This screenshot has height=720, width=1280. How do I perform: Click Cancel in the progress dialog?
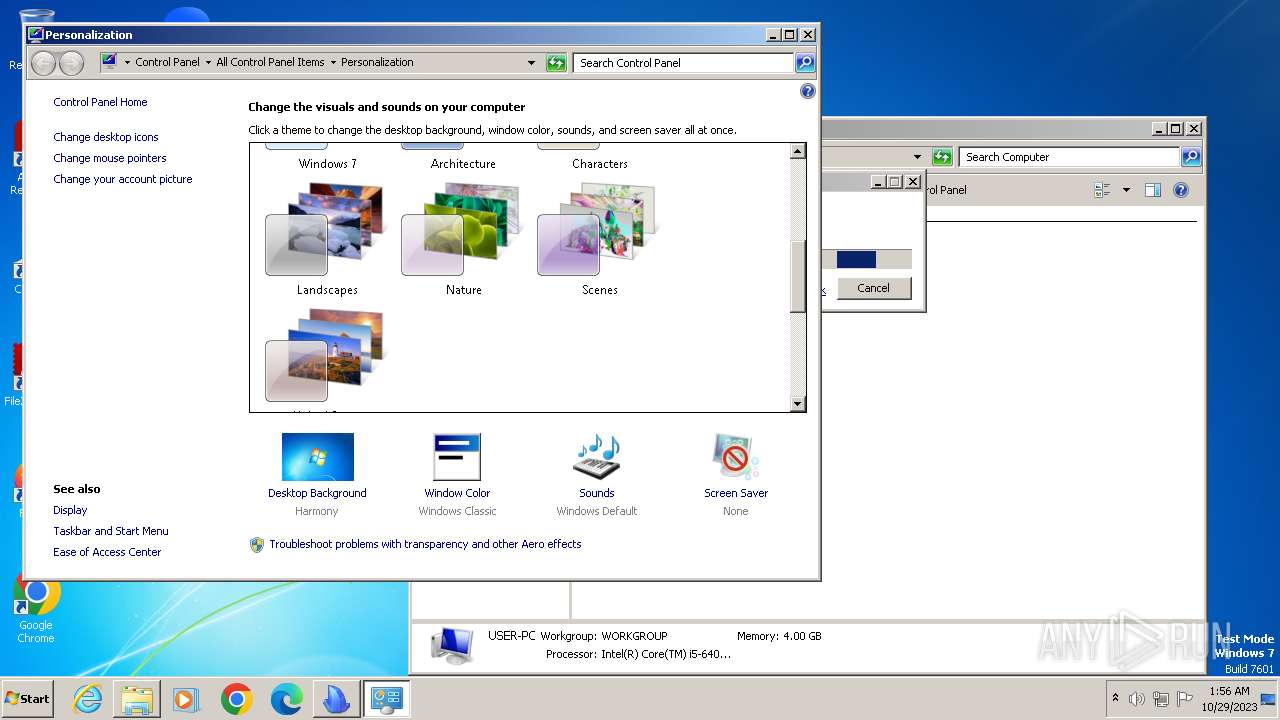(x=873, y=288)
